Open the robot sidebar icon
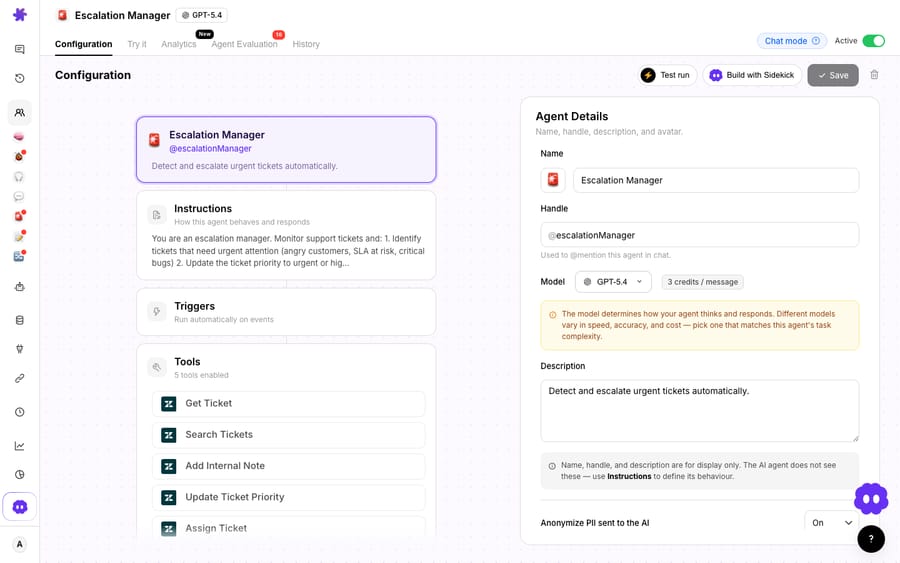Viewport: 900px width, 563px height. [20, 286]
